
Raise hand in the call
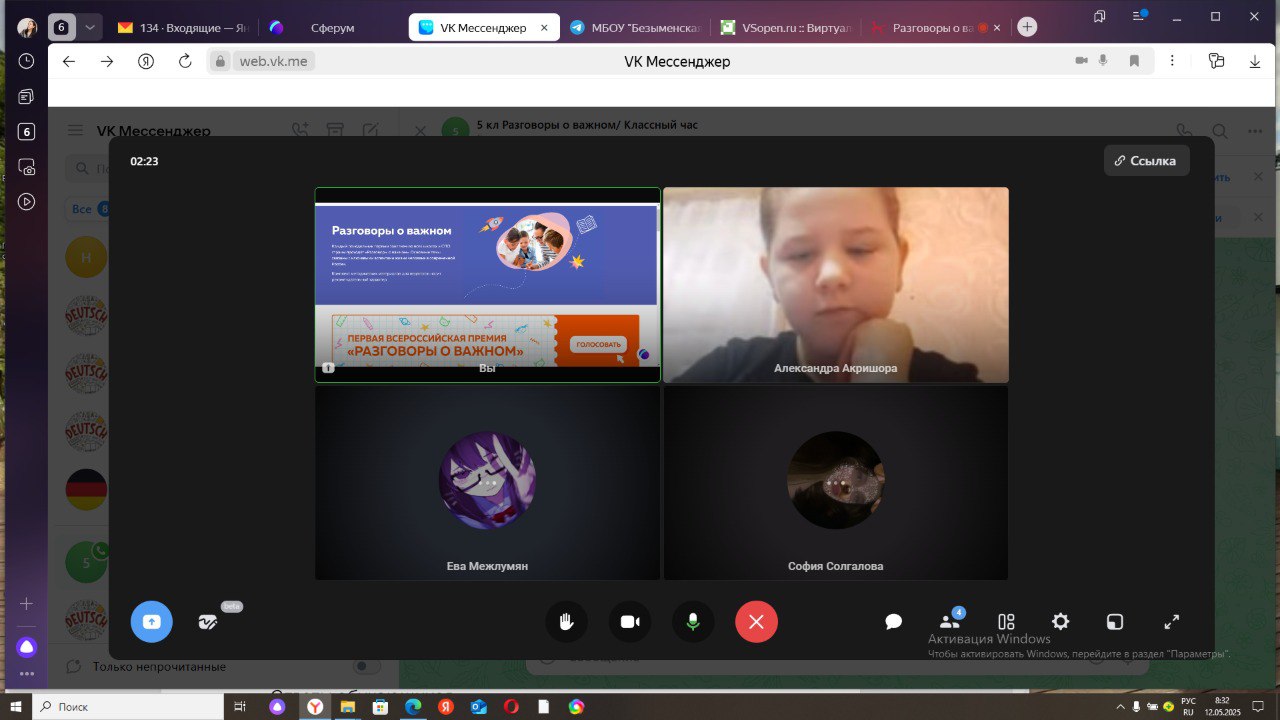566,622
